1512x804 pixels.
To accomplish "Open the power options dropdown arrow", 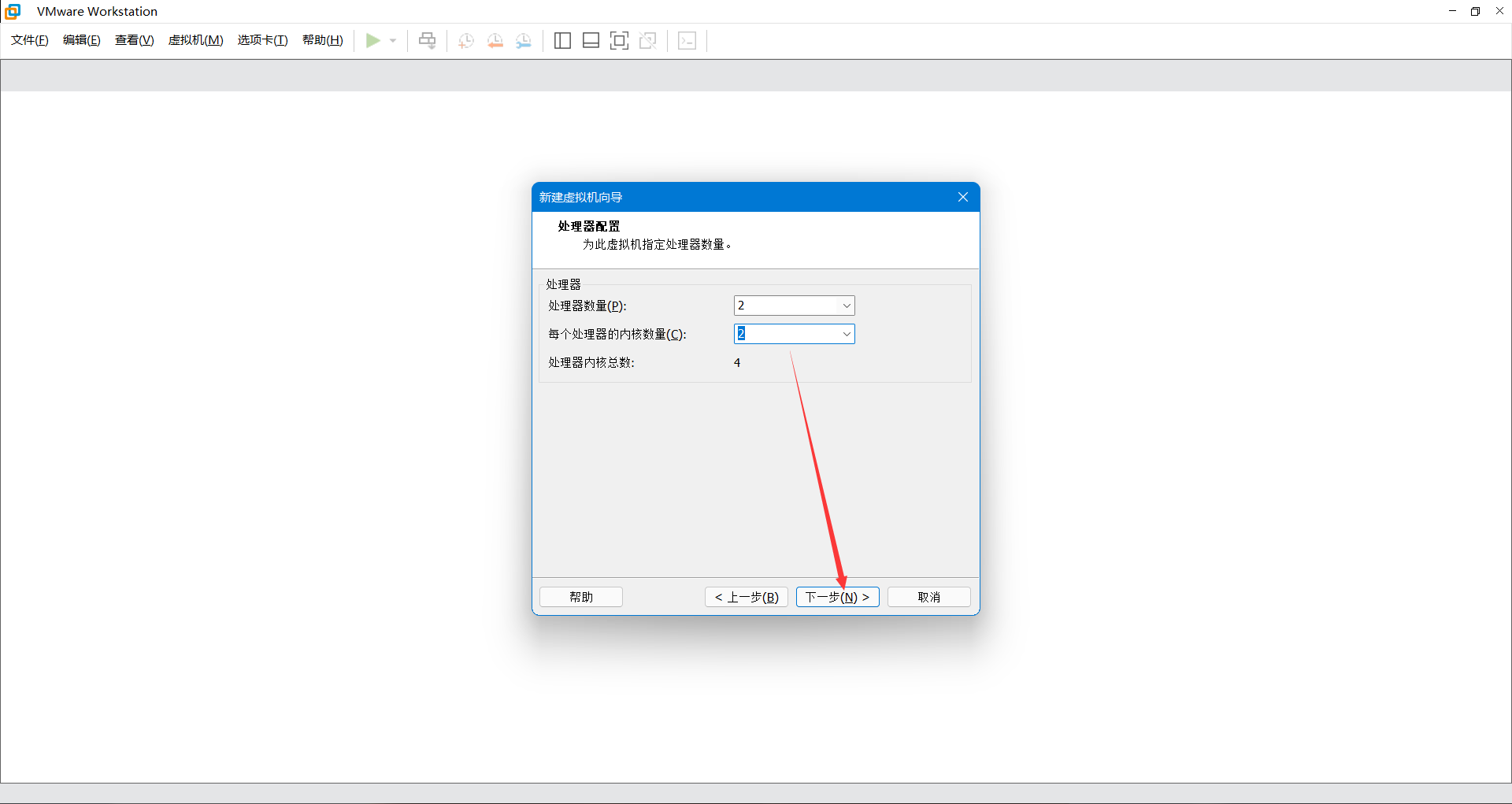I will (x=393, y=40).
